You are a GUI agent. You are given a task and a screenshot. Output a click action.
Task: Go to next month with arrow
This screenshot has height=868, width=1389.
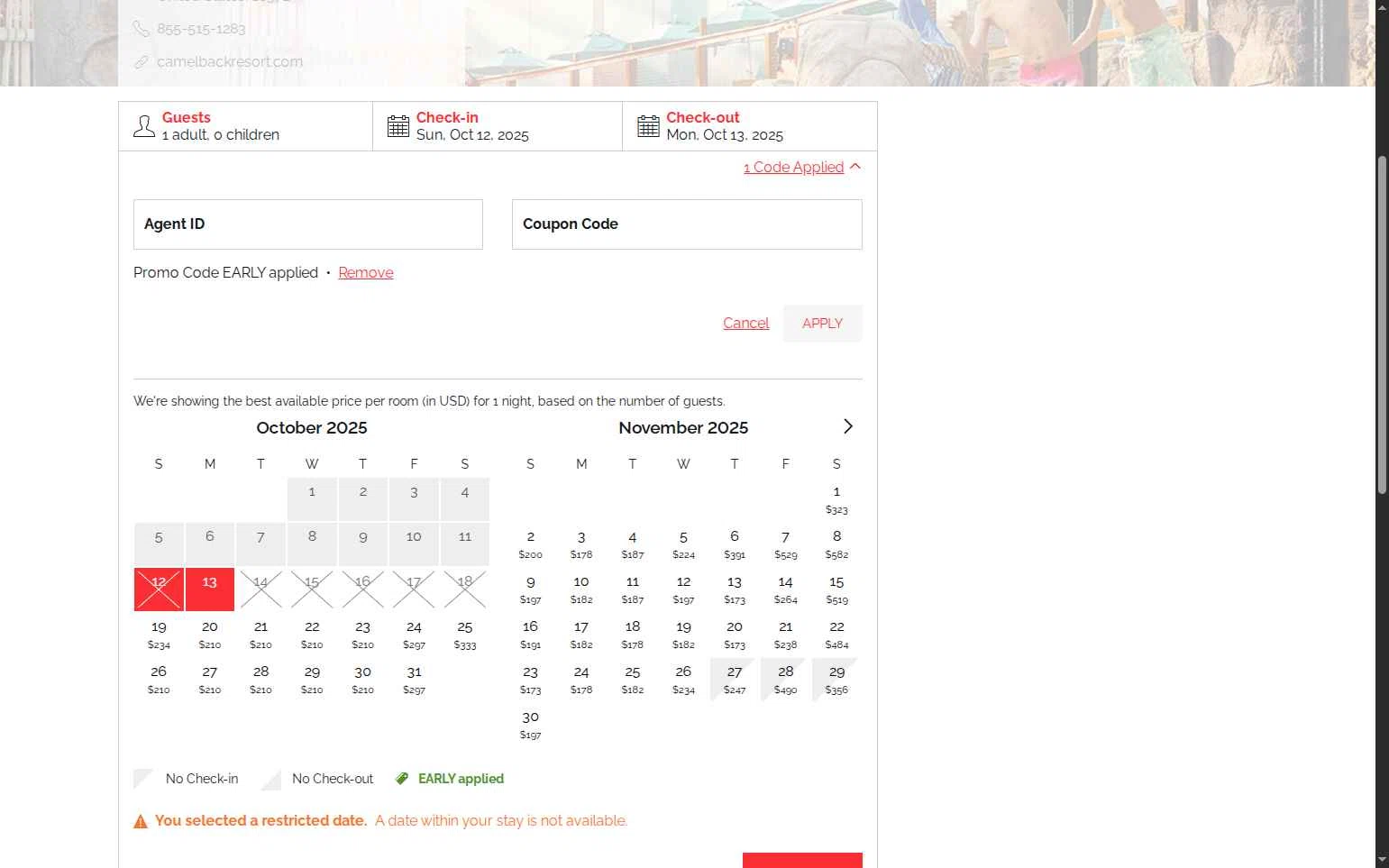pos(847,426)
